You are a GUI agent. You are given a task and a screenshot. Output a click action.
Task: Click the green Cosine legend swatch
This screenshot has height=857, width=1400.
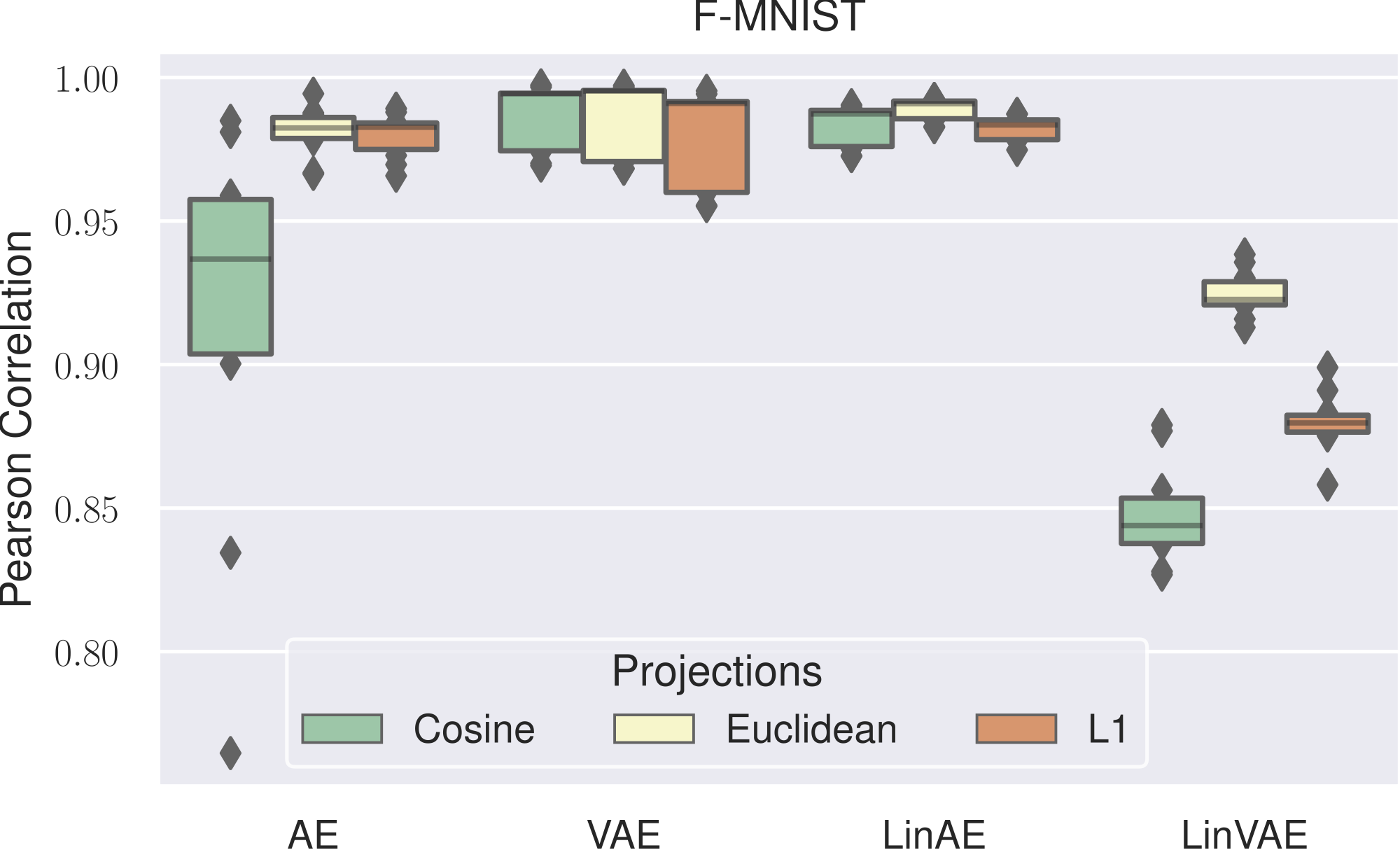(x=342, y=729)
